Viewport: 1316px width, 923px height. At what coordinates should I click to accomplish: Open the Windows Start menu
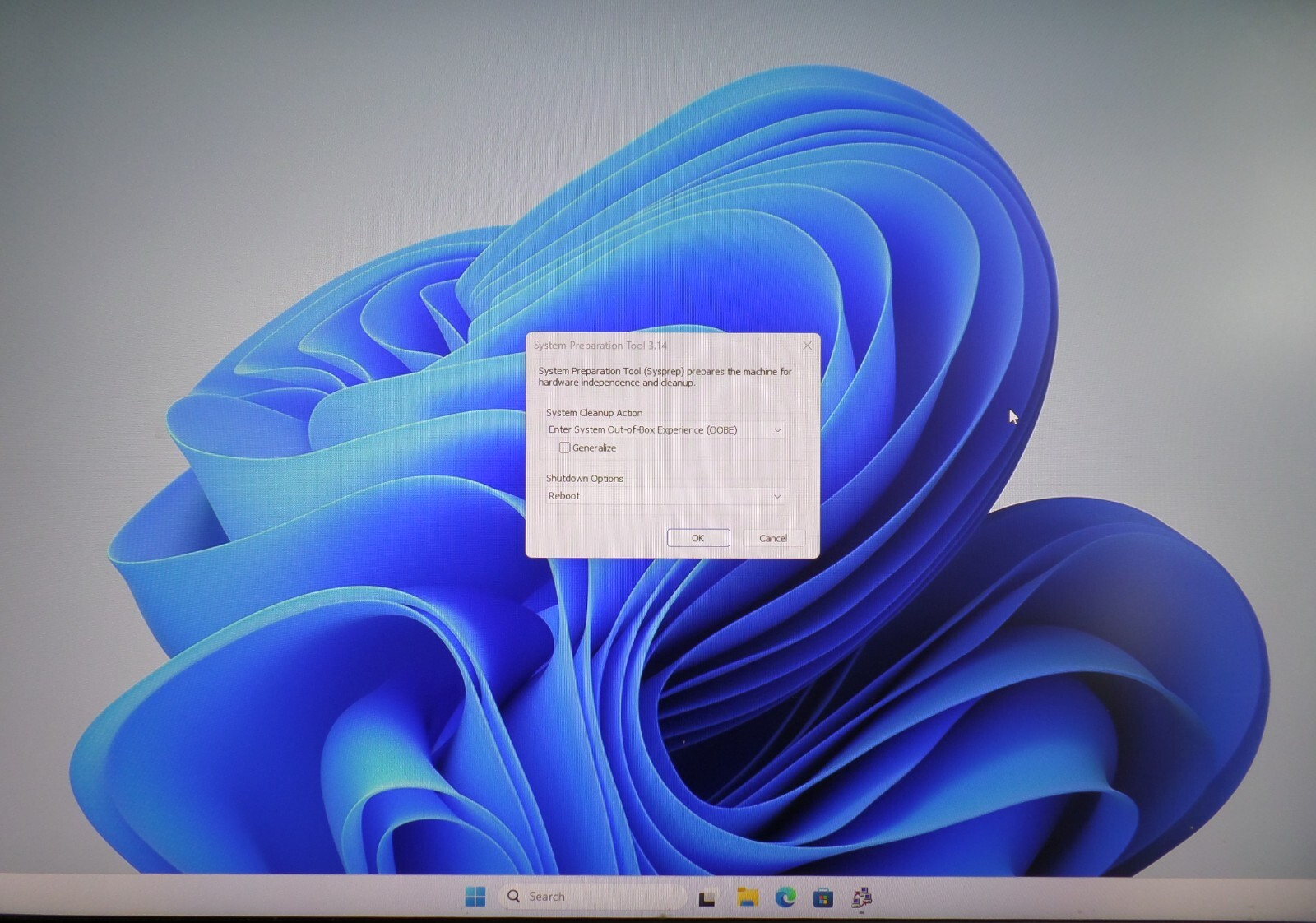click(475, 897)
